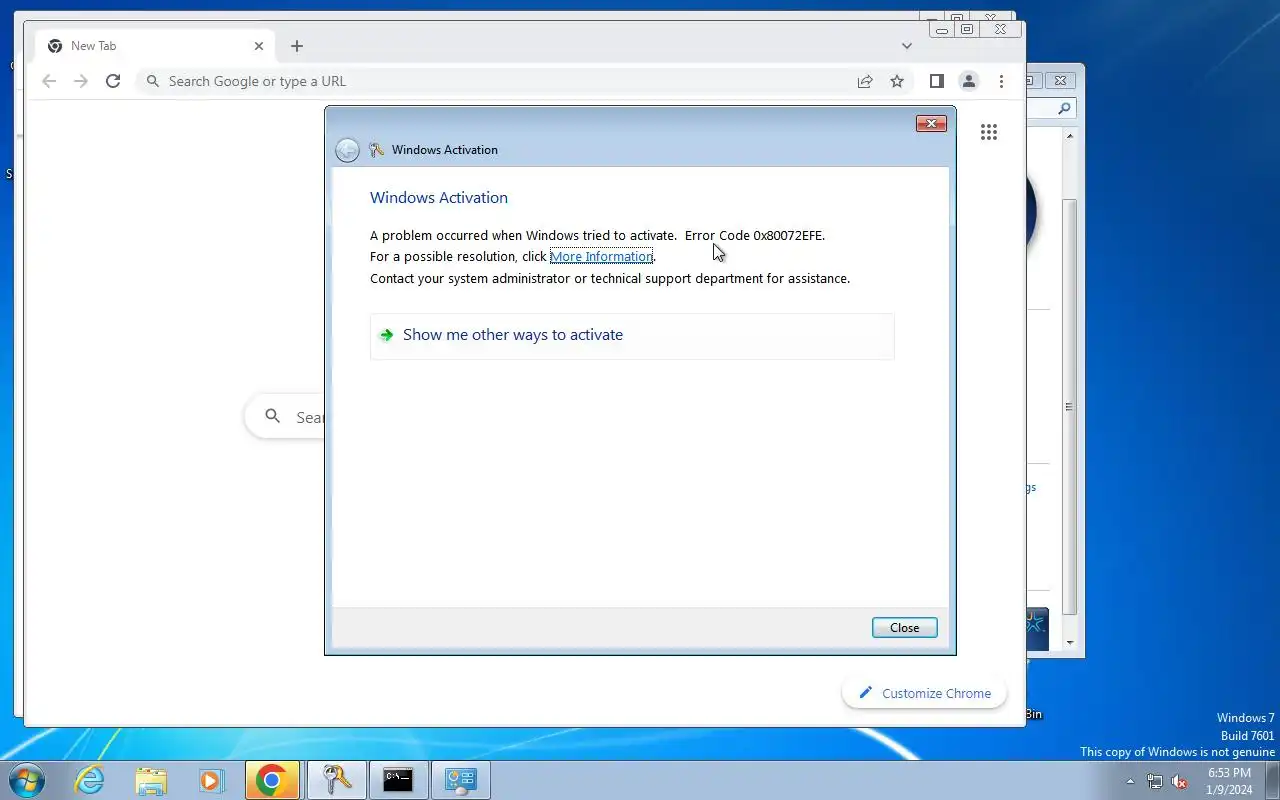
Task: Focus the Chrome address bar
Action: tap(500, 81)
